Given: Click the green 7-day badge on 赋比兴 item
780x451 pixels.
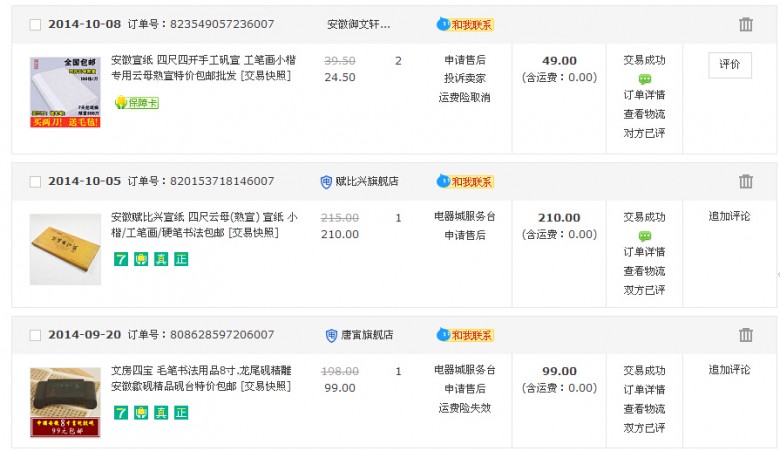Looking at the screenshot, I should (x=121, y=259).
